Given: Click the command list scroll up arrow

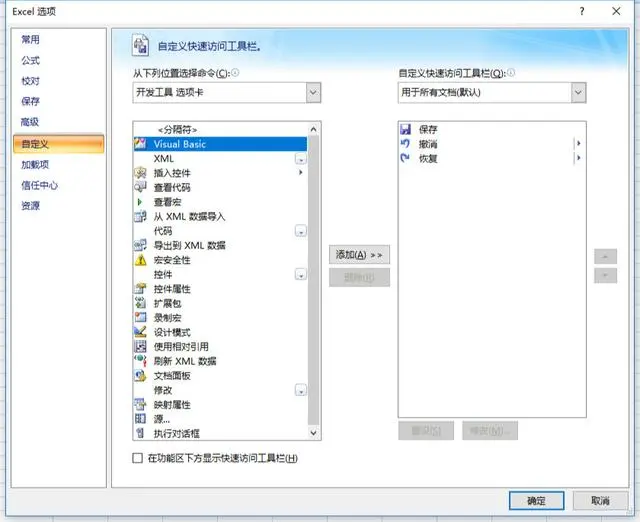Looking at the screenshot, I should pyautogui.click(x=313, y=129).
